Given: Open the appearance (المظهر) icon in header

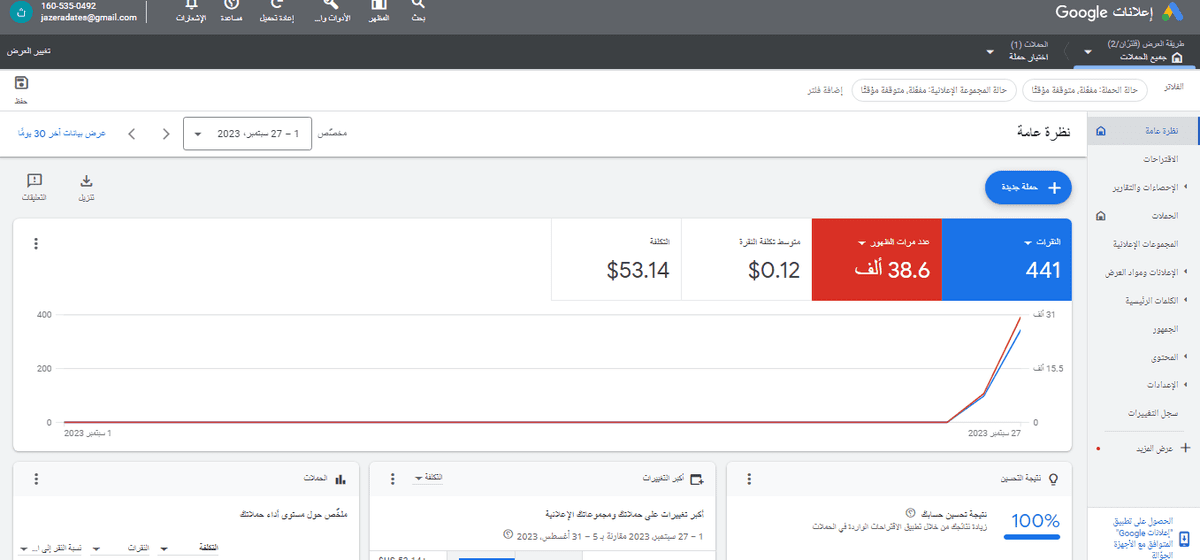Looking at the screenshot, I should click(x=379, y=5).
